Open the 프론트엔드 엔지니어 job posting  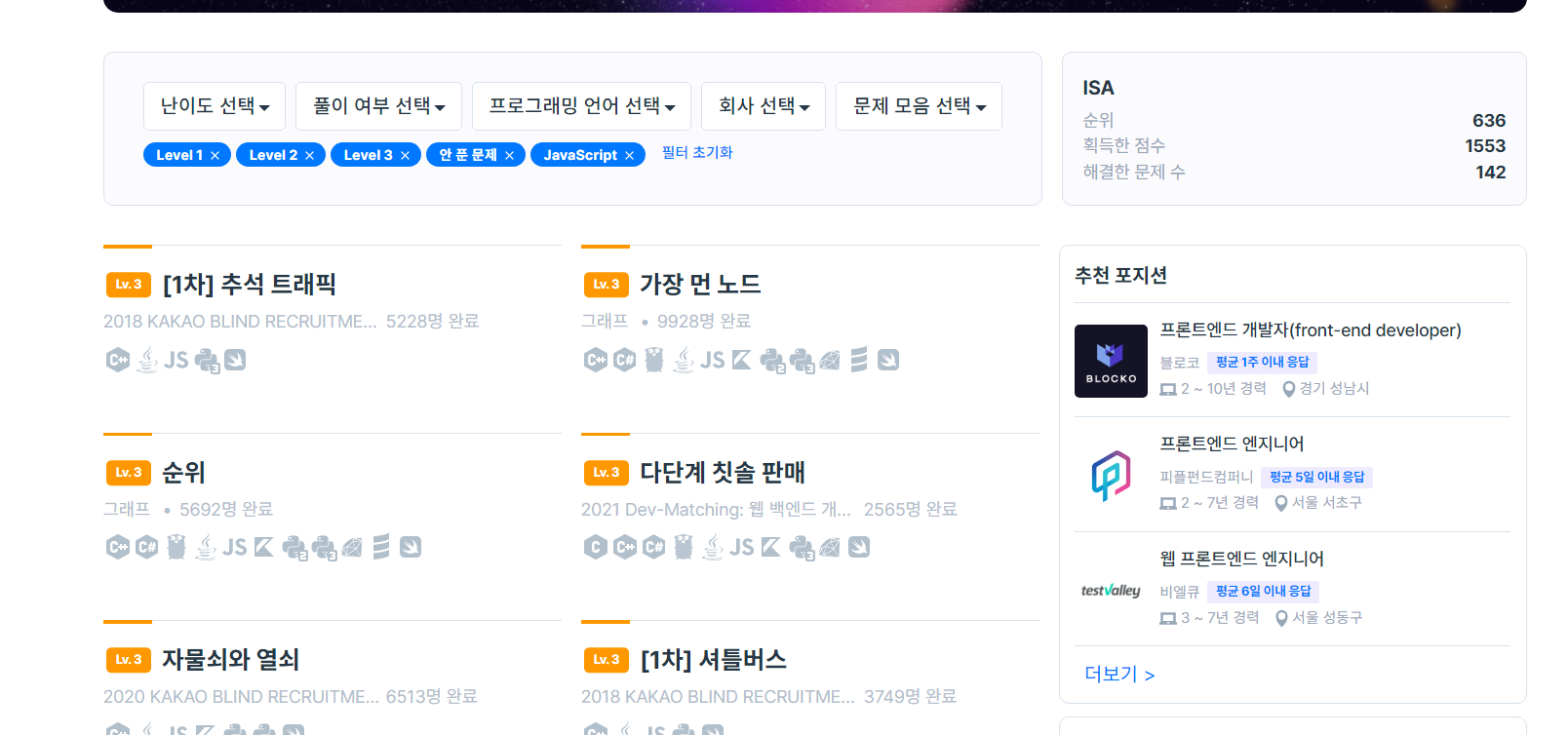click(x=1232, y=444)
